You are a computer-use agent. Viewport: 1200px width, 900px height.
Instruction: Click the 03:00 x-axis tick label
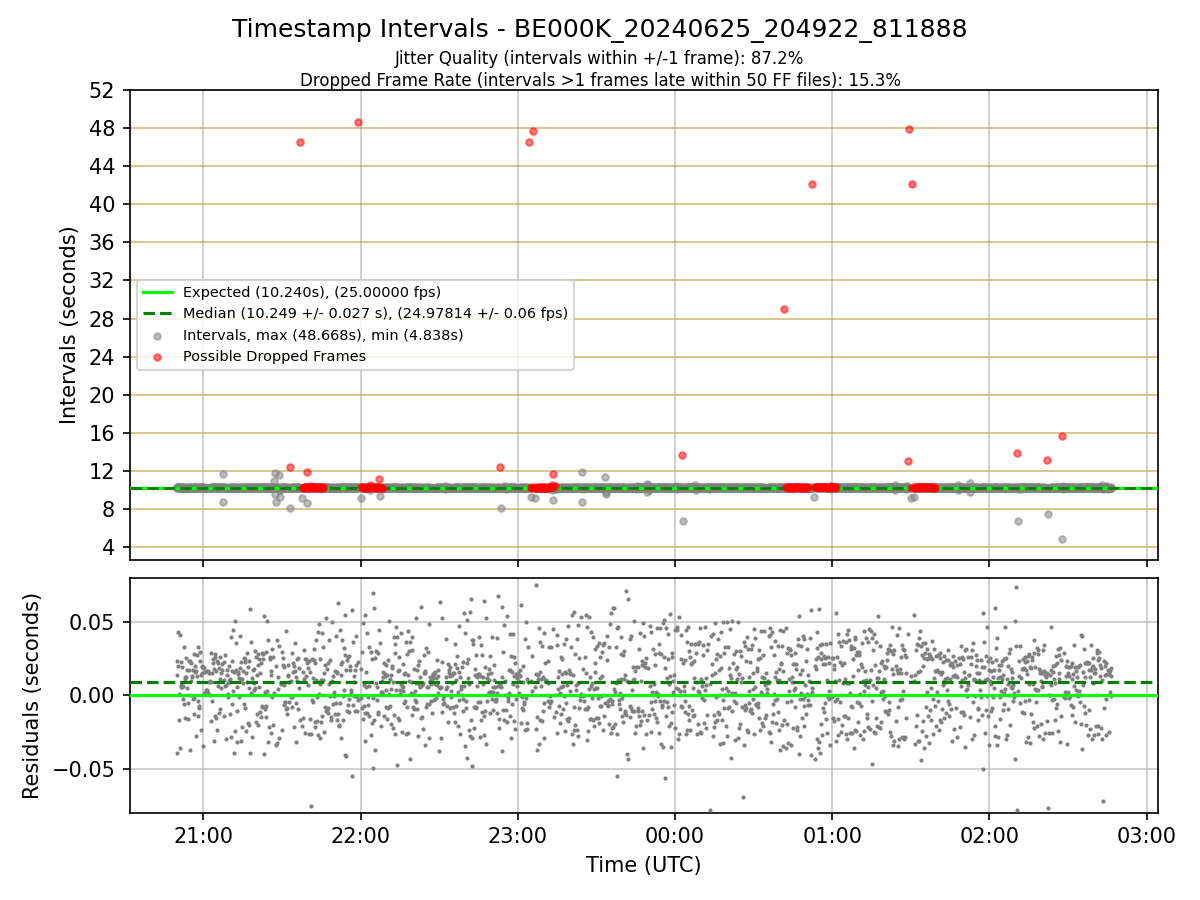click(x=1146, y=834)
